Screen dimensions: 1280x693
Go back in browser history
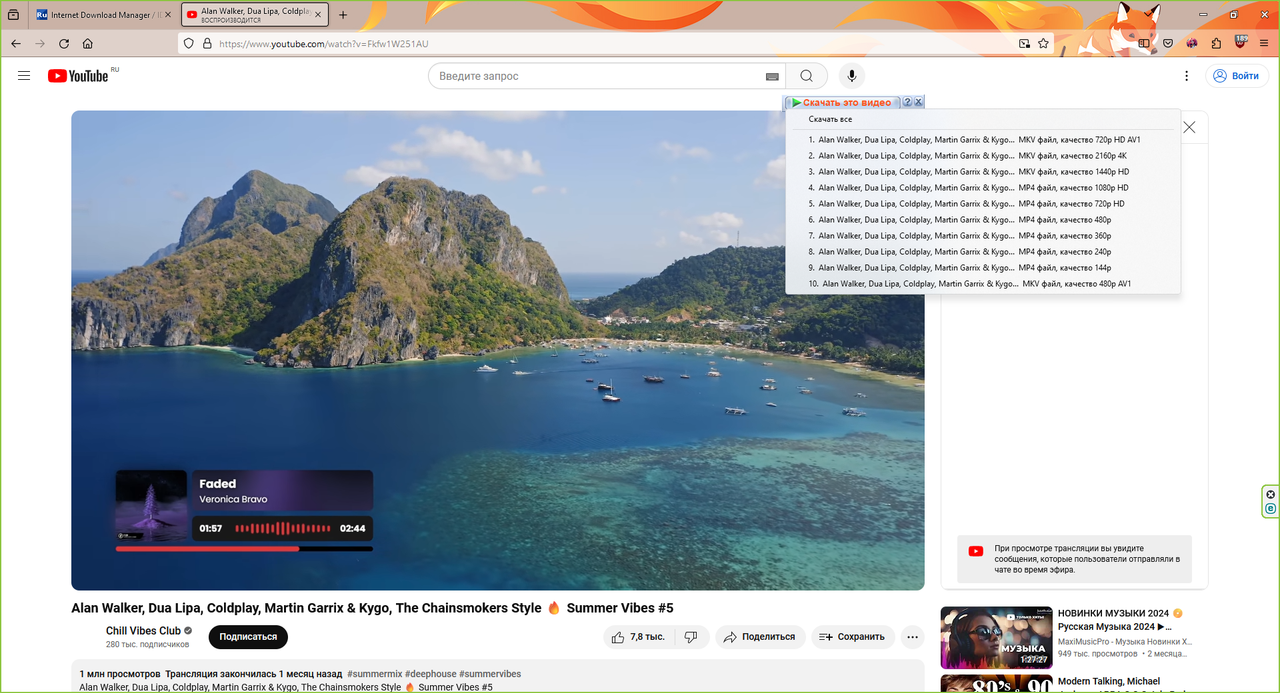coord(16,44)
